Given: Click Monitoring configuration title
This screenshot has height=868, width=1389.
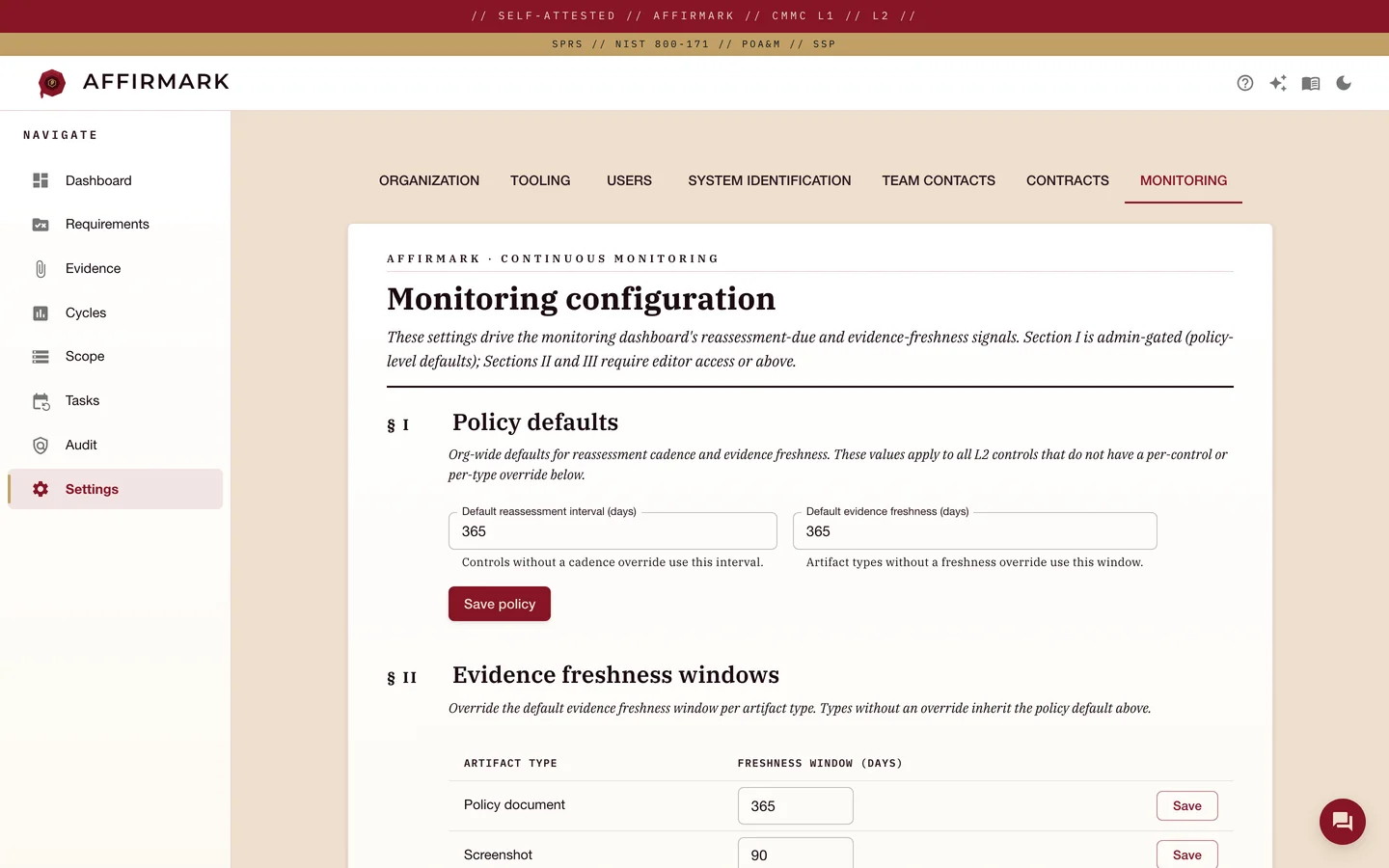Looking at the screenshot, I should pyautogui.click(x=581, y=299).
